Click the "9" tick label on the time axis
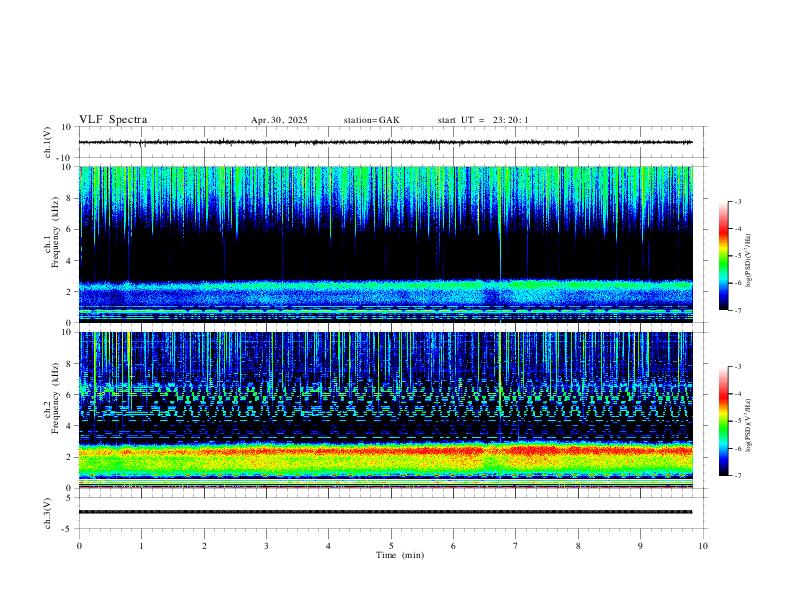This screenshot has height=612, width=792. [x=640, y=546]
